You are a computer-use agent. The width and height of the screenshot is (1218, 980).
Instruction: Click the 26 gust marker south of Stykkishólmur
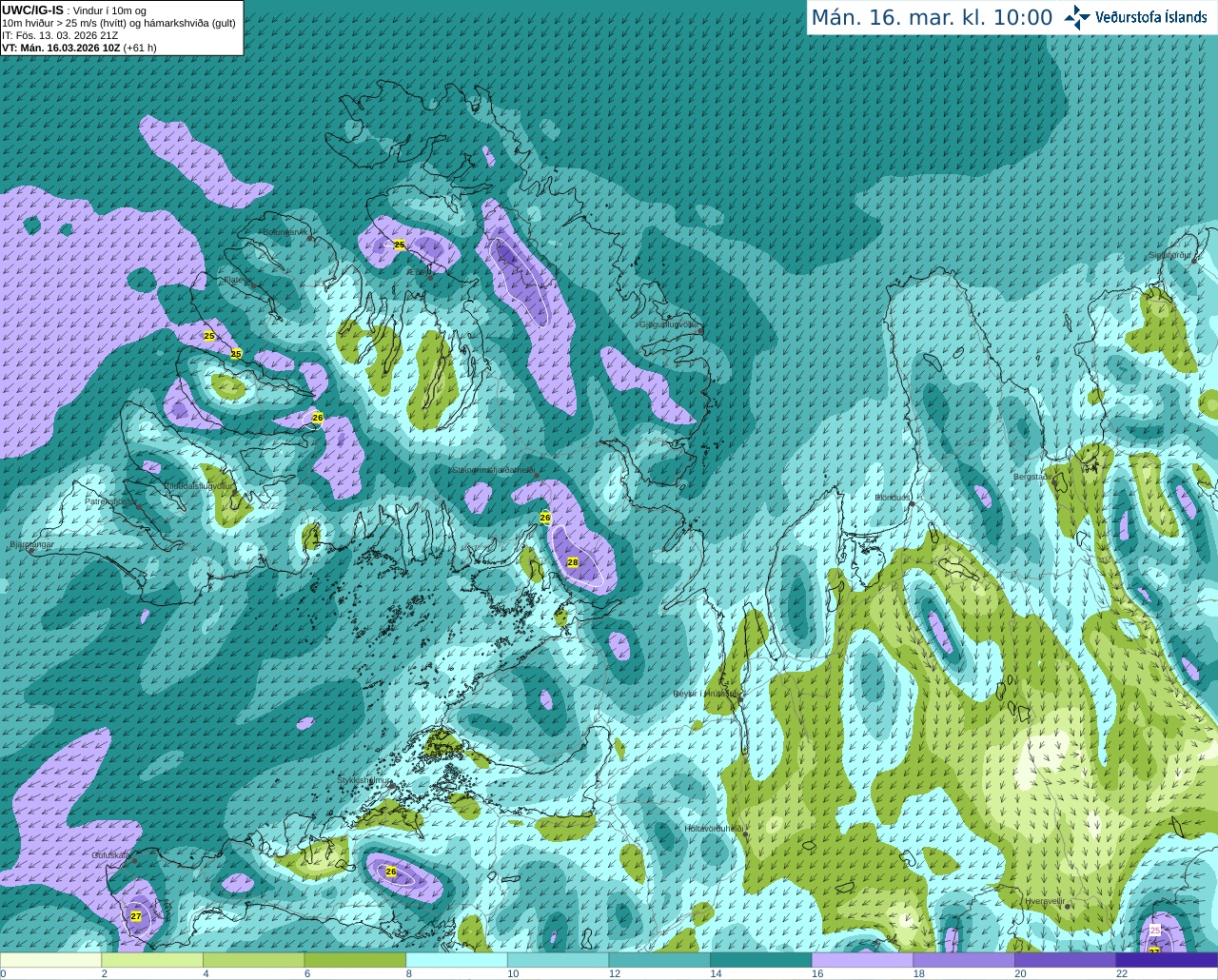[x=390, y=871]
